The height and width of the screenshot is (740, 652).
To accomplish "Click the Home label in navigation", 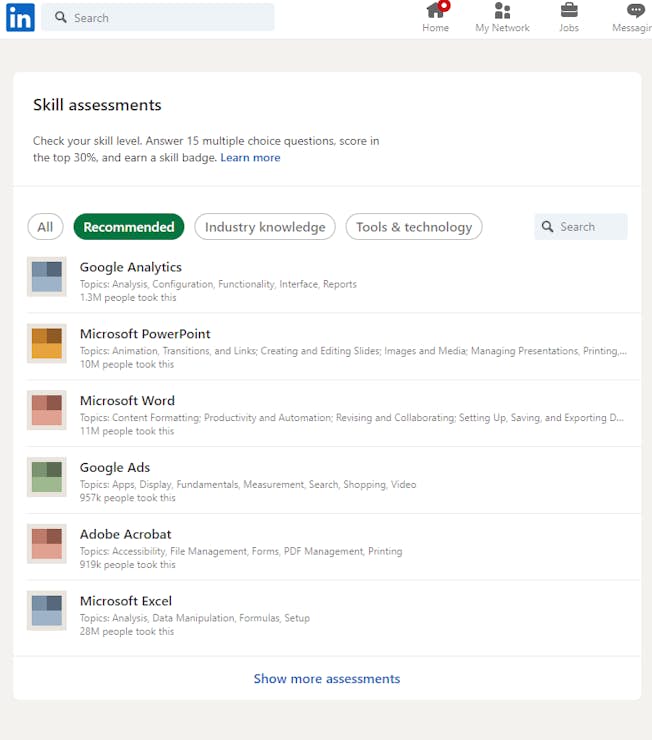I will tap(435, 28).
